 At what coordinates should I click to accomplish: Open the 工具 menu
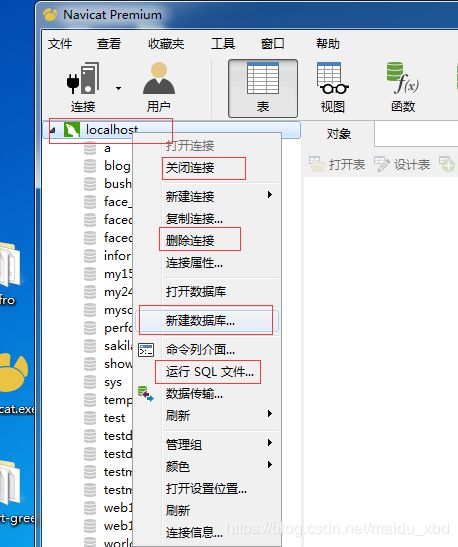(x=223, y=44)
